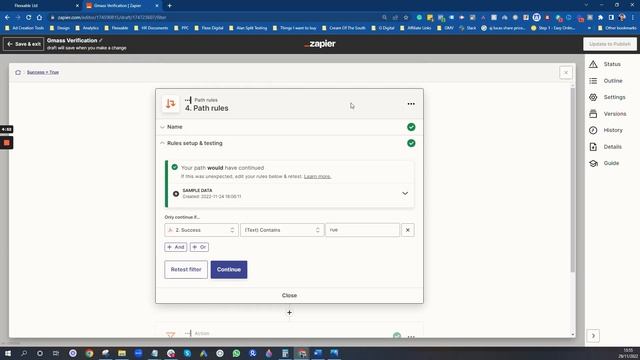This screenshot has height=360, width=640.
Task: Go to the home breadcrumb icon
Action: [18, 72]
